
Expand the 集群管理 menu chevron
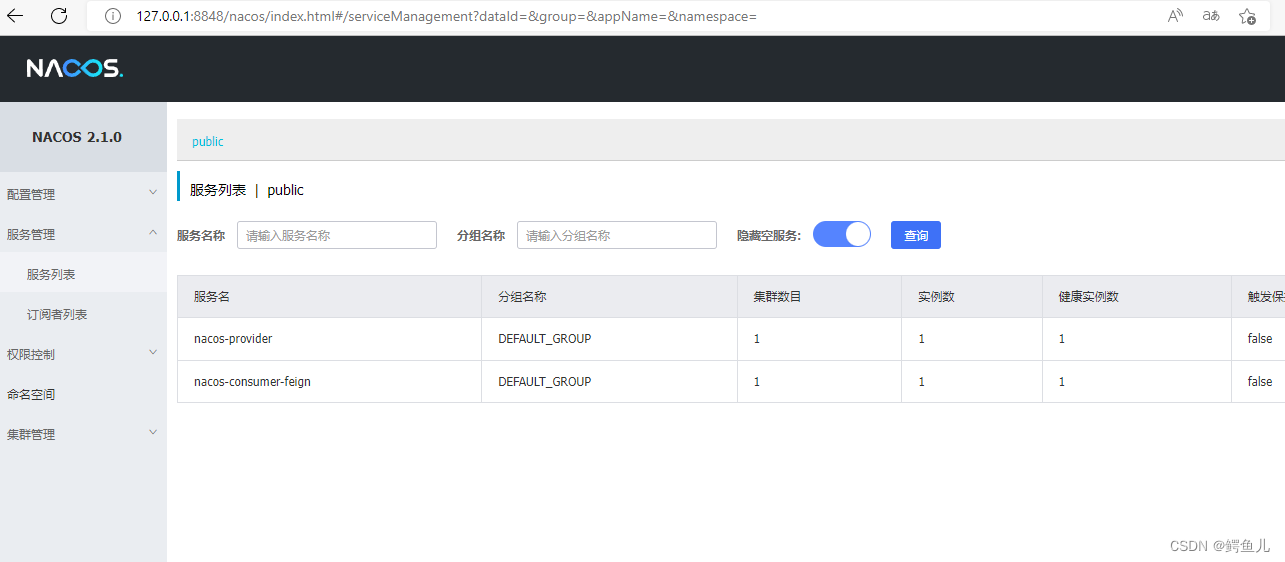pyautogui.click(x=153, y=432)
